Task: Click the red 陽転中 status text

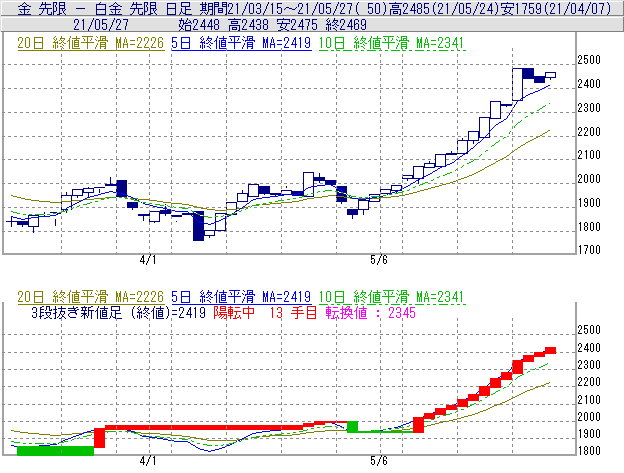Action: tap(234, 313)
